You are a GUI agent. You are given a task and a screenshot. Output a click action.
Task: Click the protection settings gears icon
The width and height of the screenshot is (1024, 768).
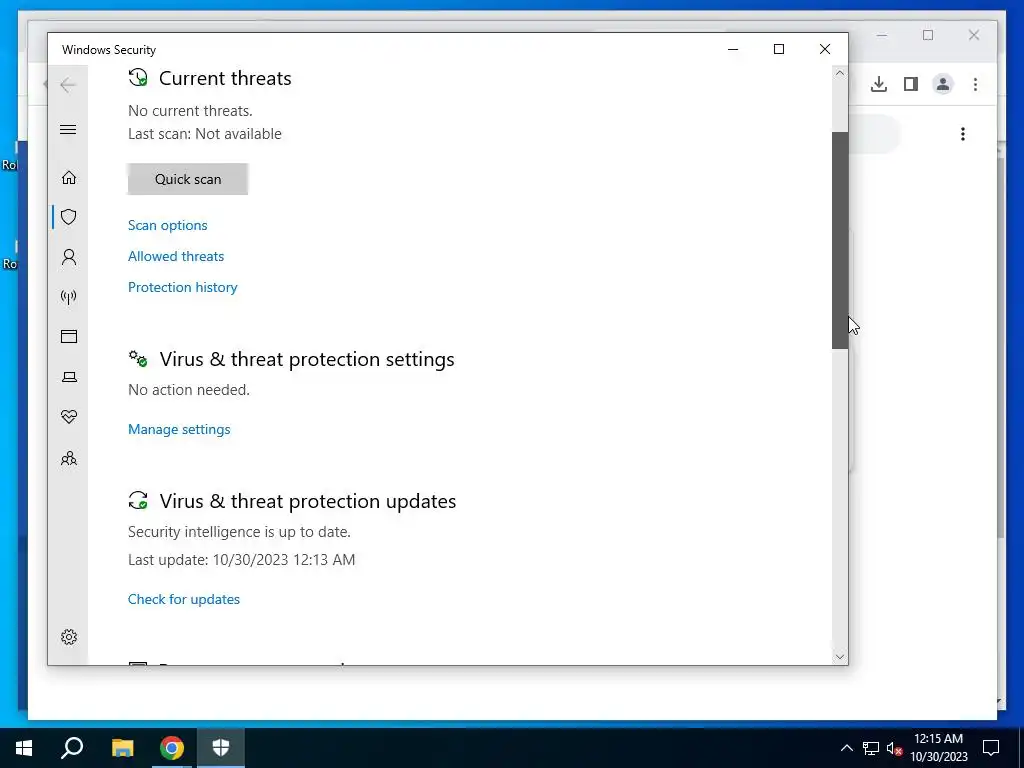coord(138,359)
